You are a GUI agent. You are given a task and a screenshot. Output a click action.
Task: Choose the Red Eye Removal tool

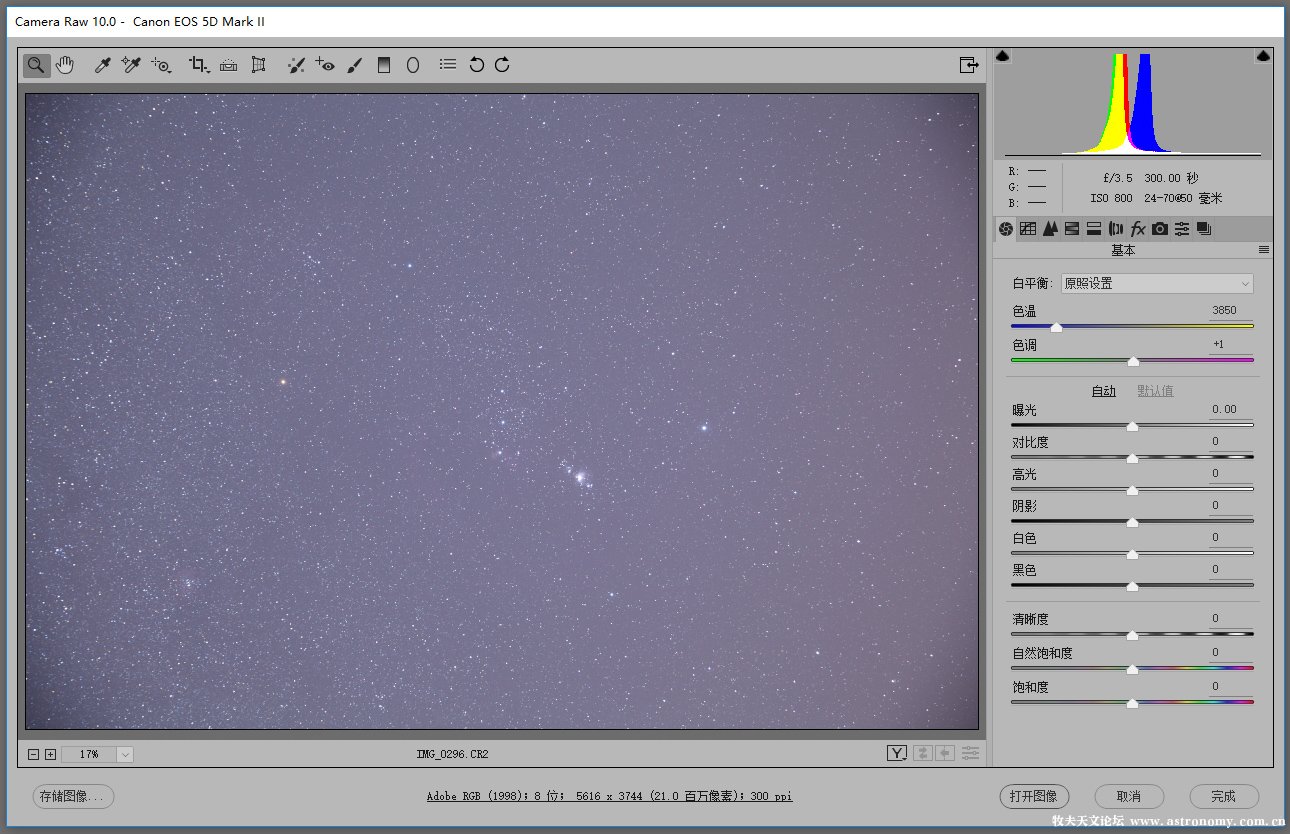tap(325, 65)
